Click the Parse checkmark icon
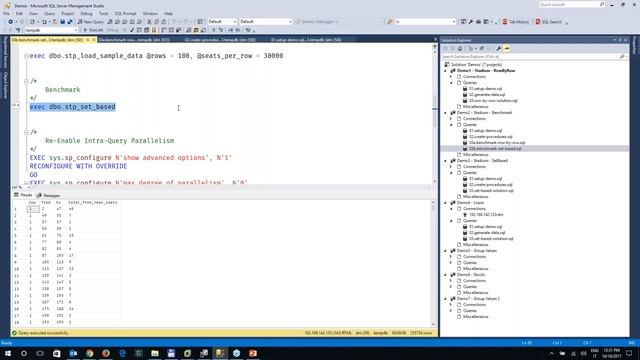 click(132, 30)
